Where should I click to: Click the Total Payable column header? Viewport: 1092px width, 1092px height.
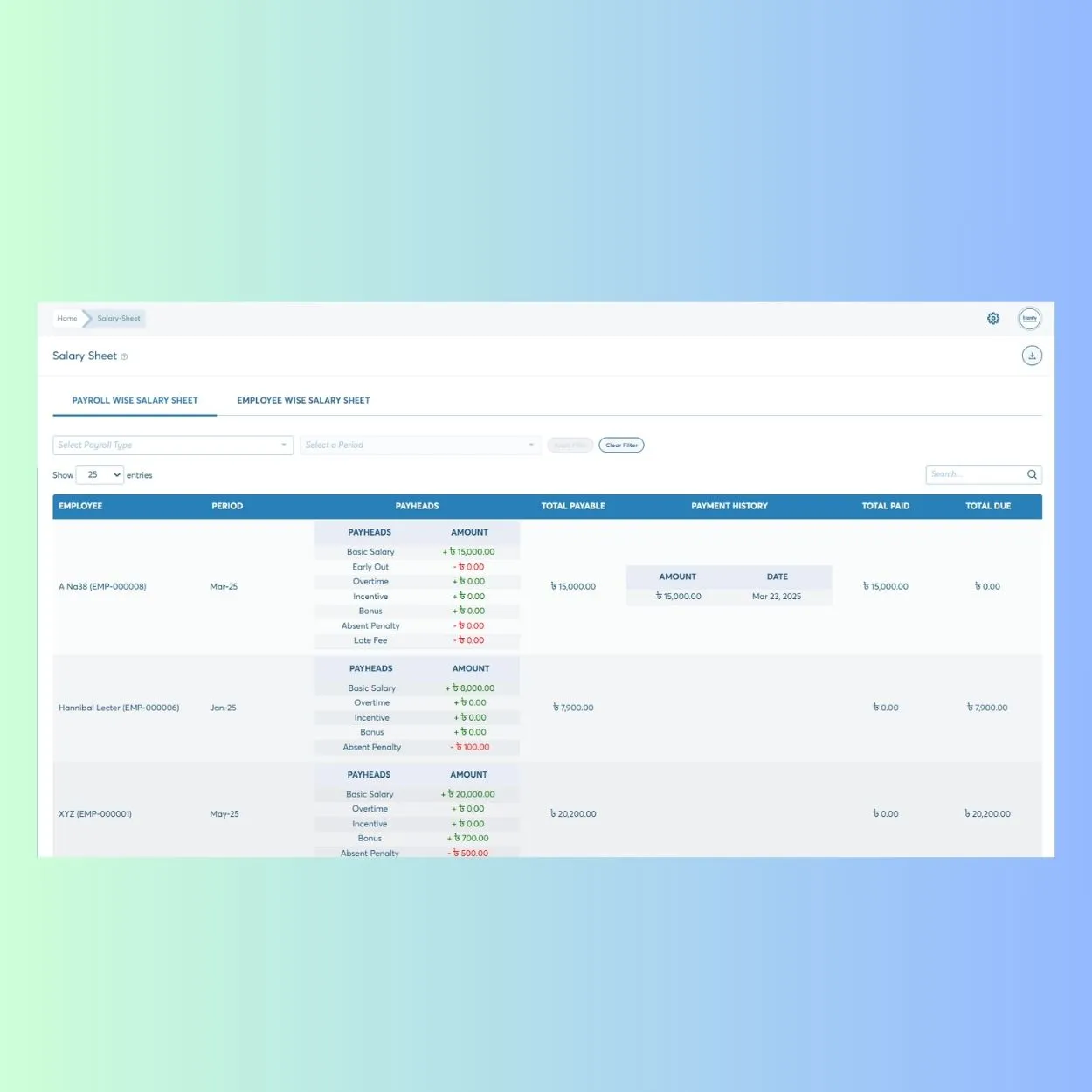pyautogui.click(x=573, y=506)
